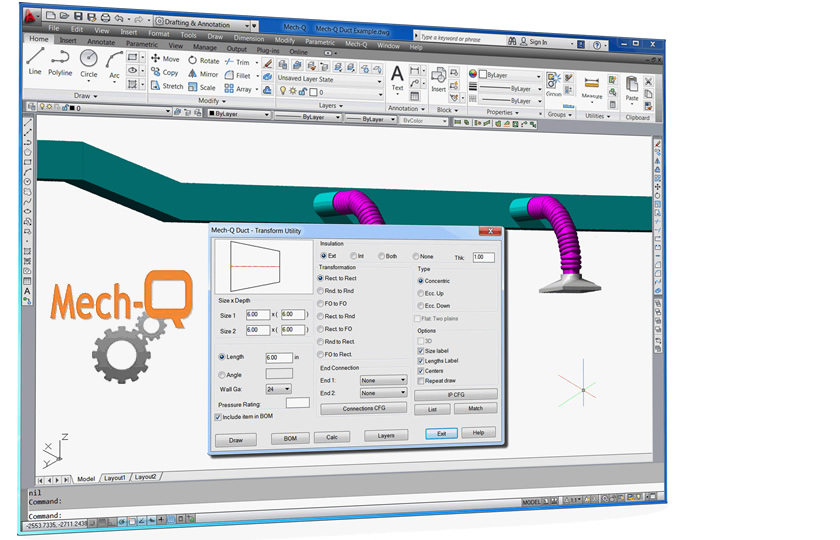This screenshot has height=540, width=840.
Task: Toggle Include item in BOM checkbox
Action: [x=218, y=416]
